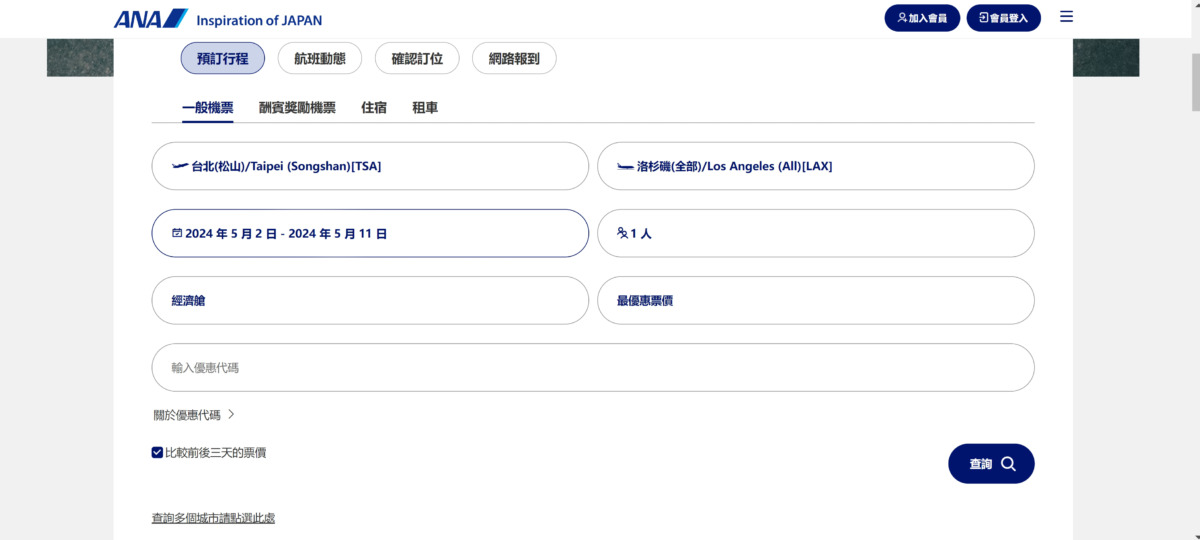Expand the 1 人 passenger selector
Image resolution: width=1200 pixels, height=540 pixels.
point(815,233)
